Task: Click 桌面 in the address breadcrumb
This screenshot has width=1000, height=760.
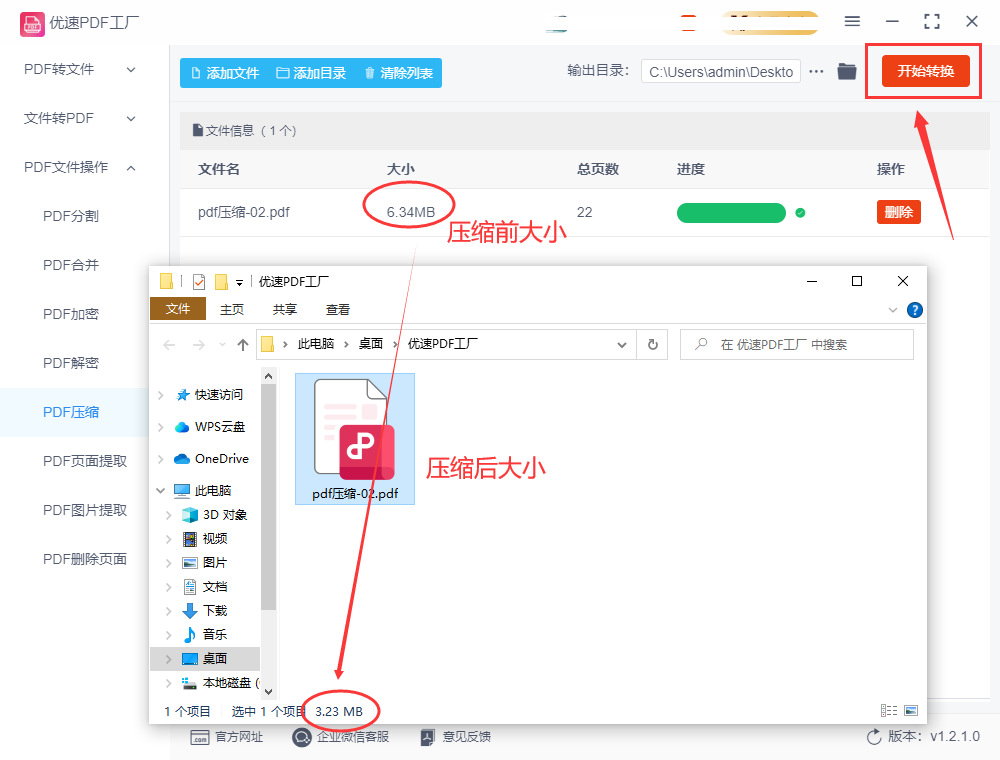Action: pos(371,344)
